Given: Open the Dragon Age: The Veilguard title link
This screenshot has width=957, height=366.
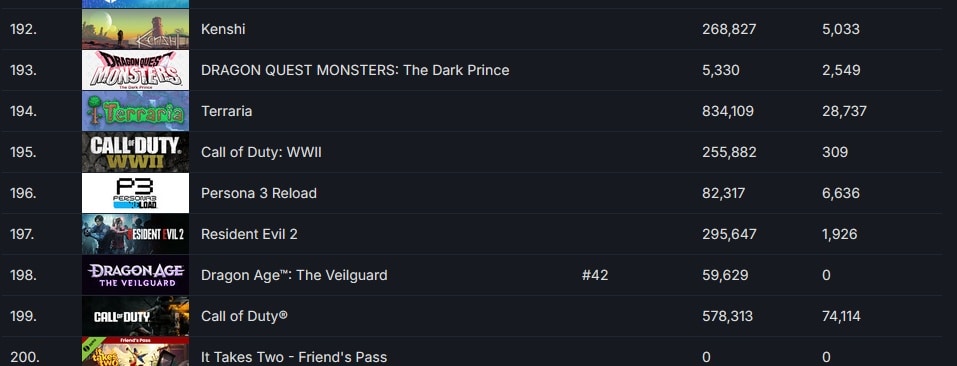Looking at the screenshot, I should point(294,275).
